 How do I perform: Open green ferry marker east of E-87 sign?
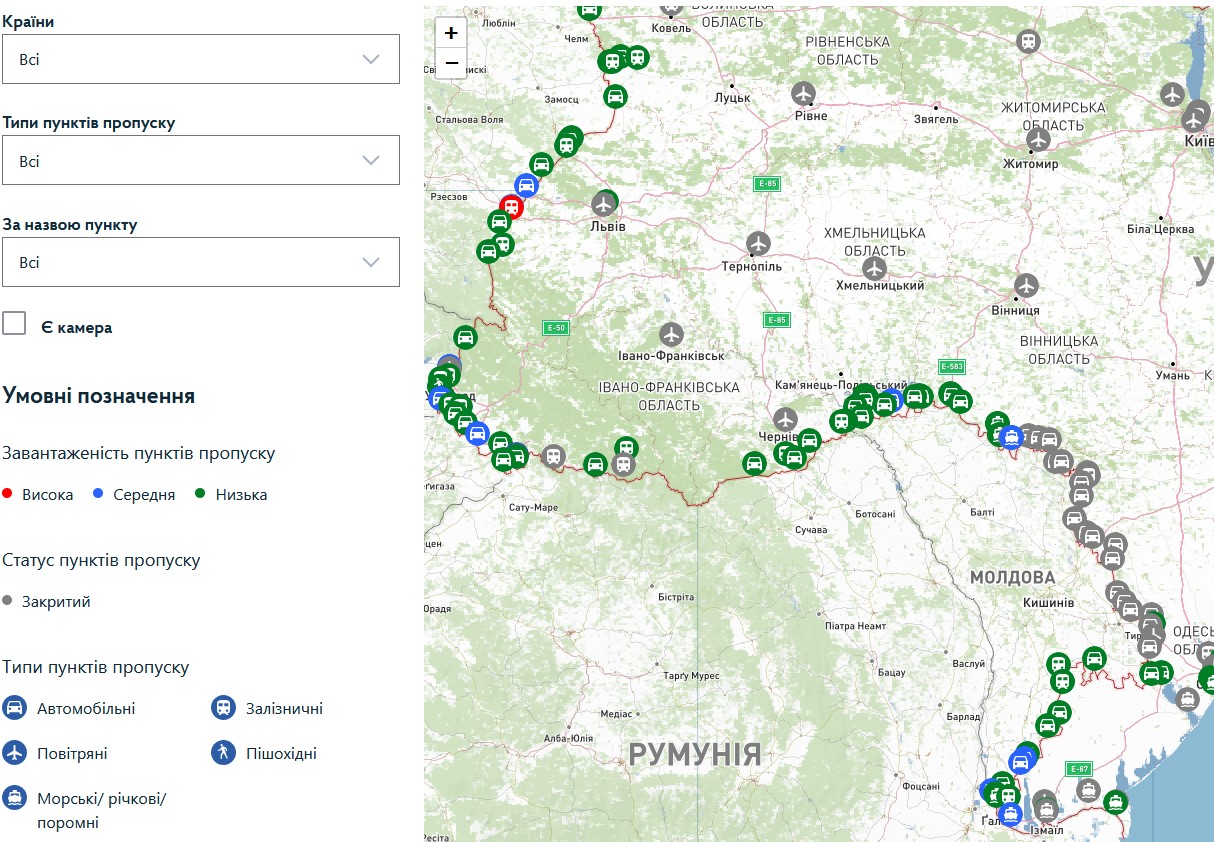[x=1115, y=801]
